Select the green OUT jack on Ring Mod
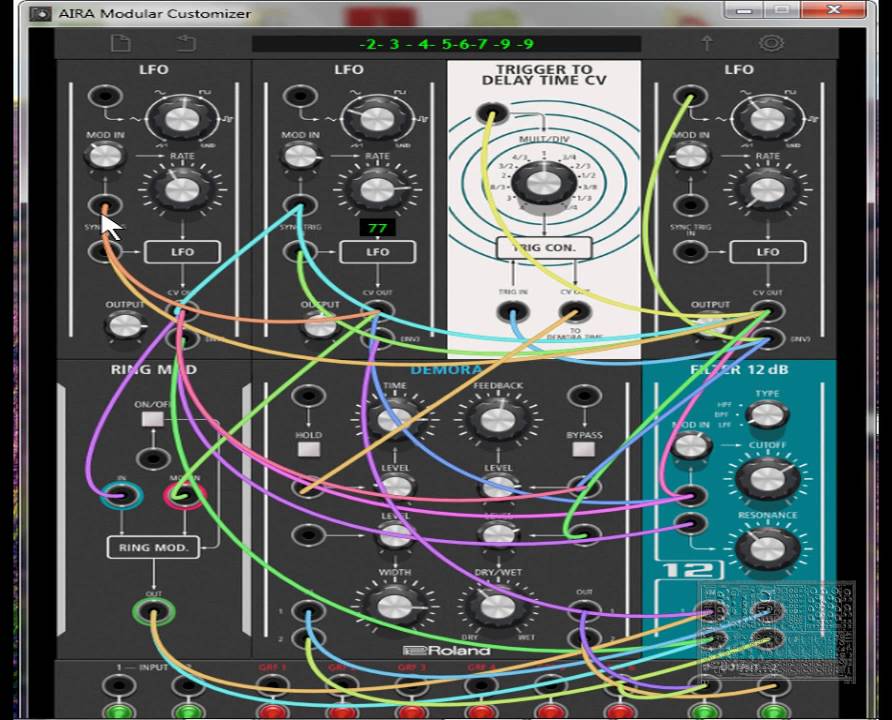This screenshot has height=720, width=892. click(153, 612)
